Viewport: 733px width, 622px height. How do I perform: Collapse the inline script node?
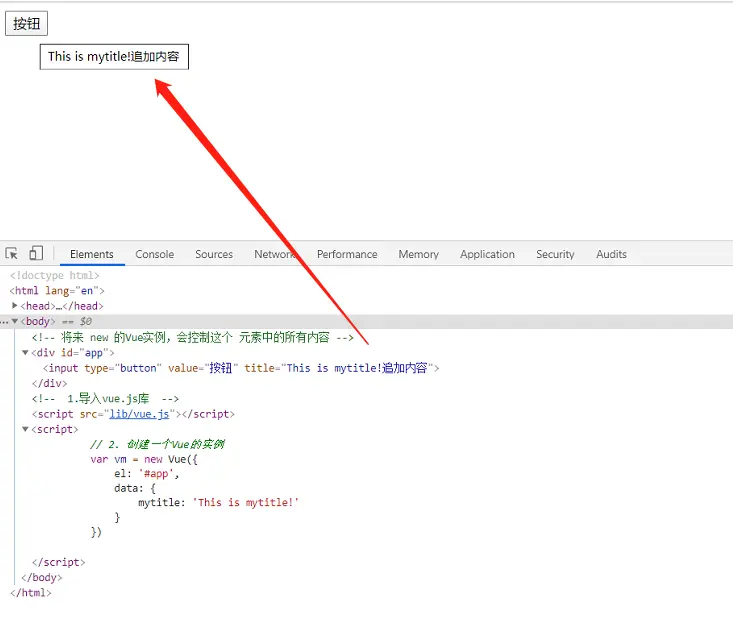click(25, 429)
